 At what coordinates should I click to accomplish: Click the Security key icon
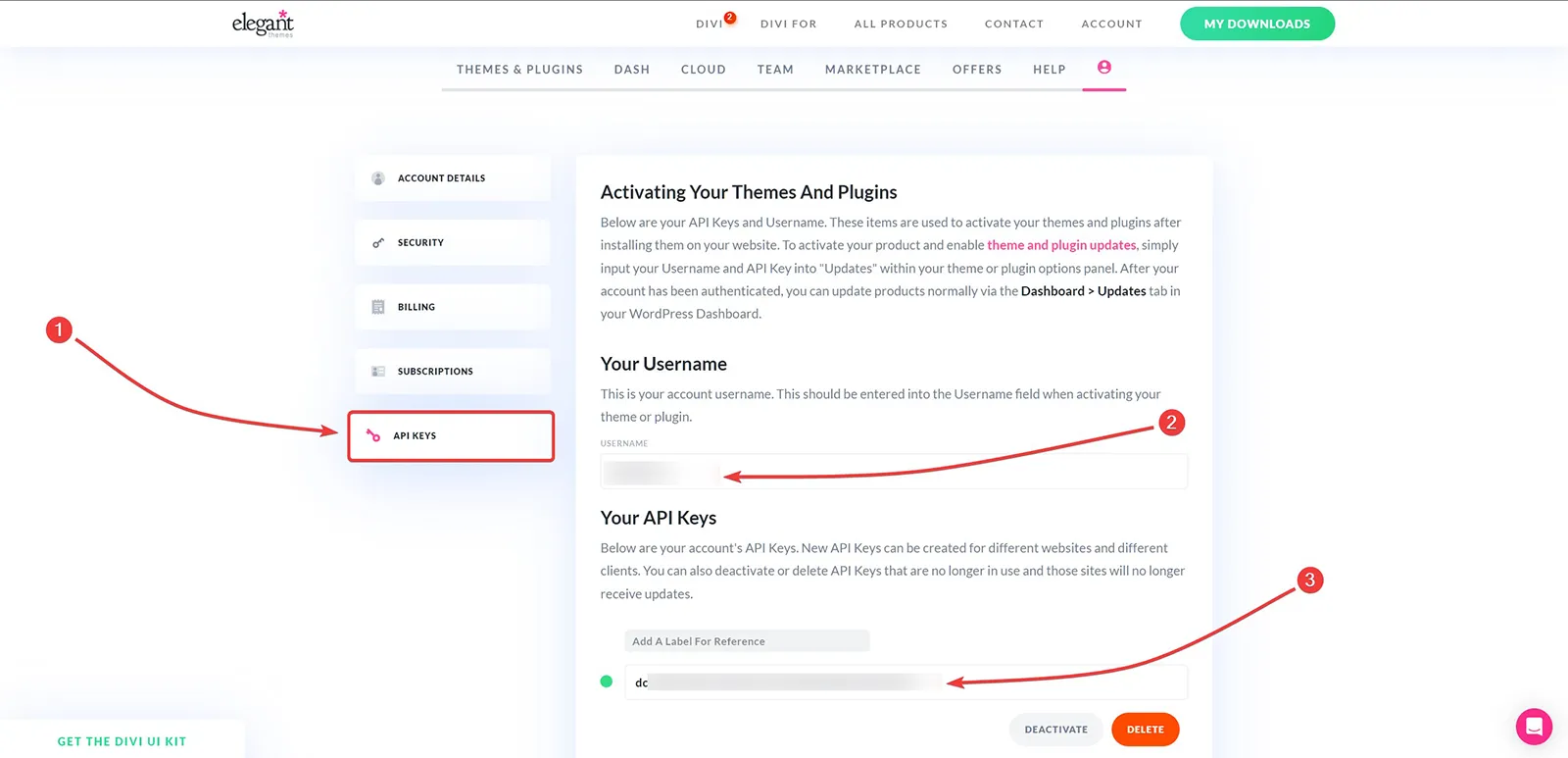pos(378,243)
